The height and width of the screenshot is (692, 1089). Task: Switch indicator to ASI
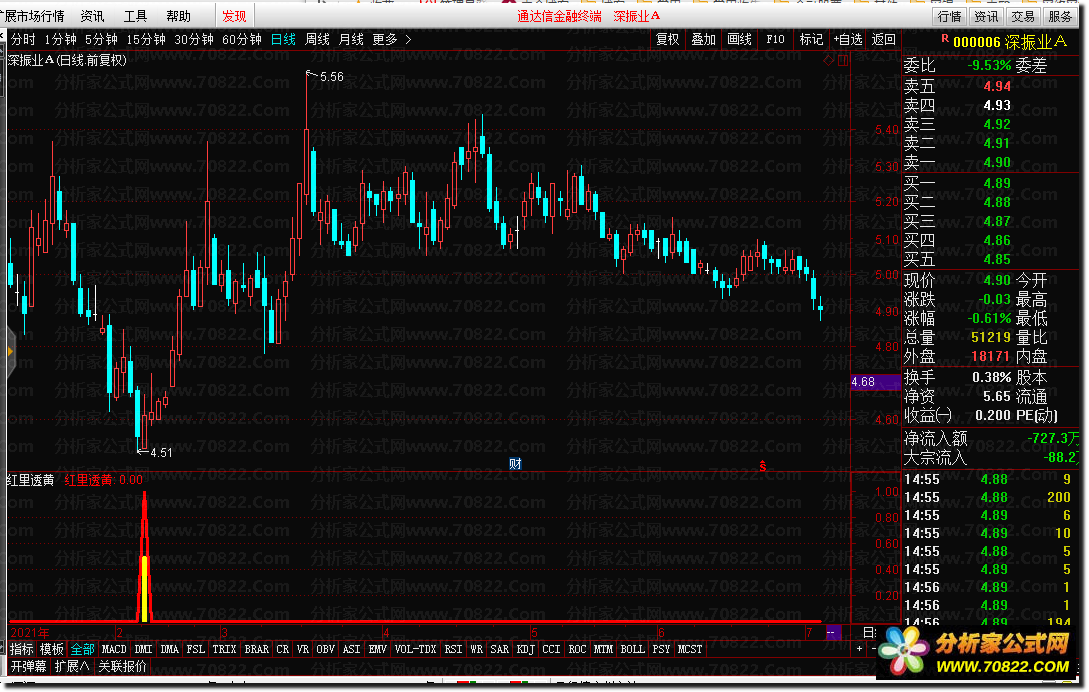(352, 649)
